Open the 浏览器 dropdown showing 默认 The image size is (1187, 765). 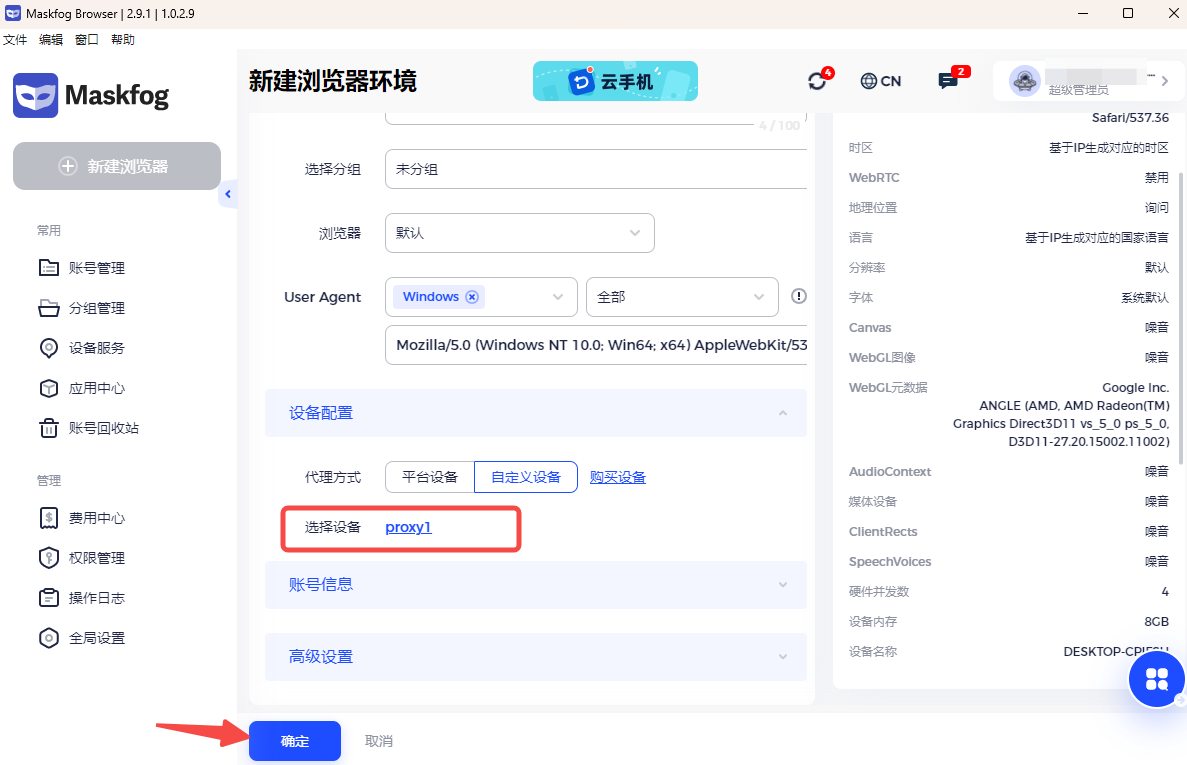(x=520, y=233)
